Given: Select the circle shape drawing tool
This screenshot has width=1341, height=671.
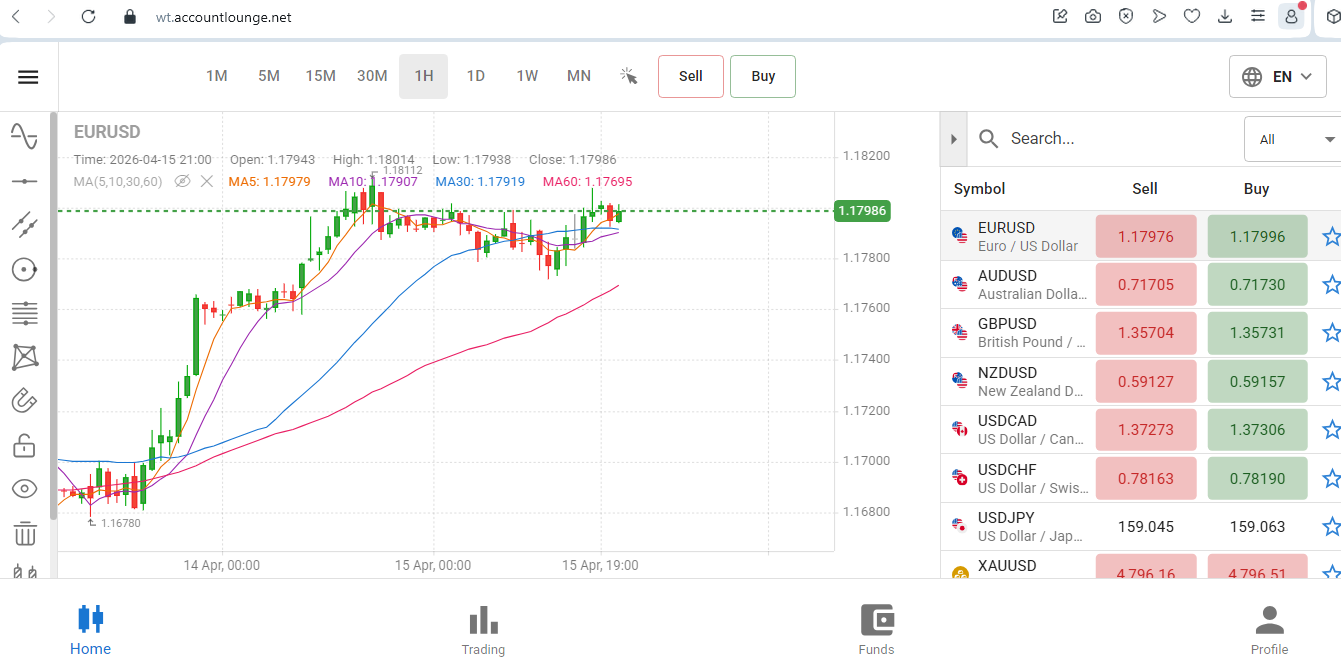Looking at the screenshot, I should 24,269.
